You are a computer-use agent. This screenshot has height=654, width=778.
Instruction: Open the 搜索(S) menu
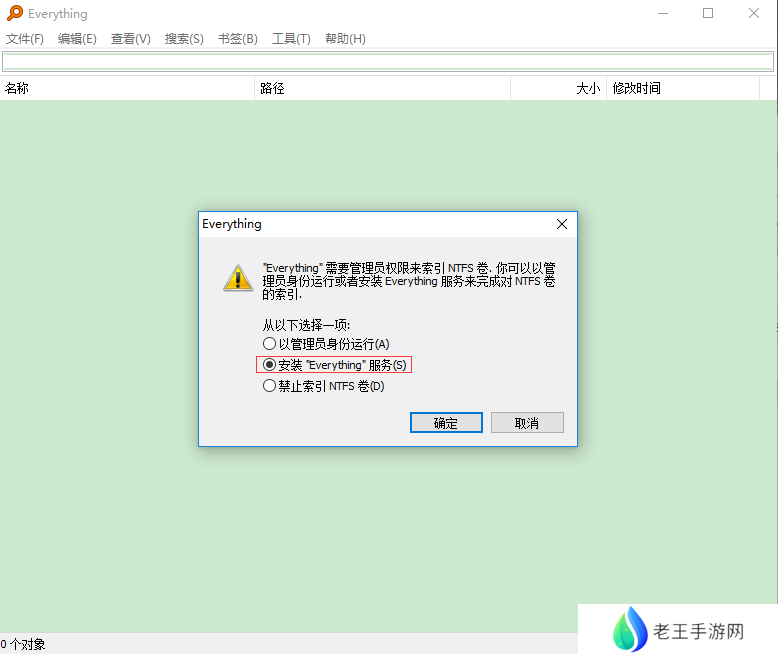click(x=184, y=39)
